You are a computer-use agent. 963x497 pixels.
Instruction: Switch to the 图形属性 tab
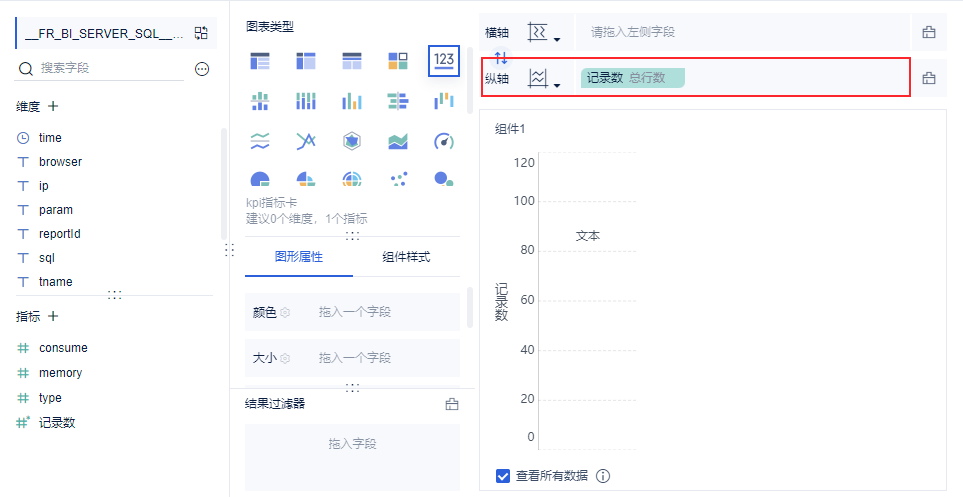(x=299, y=257)
